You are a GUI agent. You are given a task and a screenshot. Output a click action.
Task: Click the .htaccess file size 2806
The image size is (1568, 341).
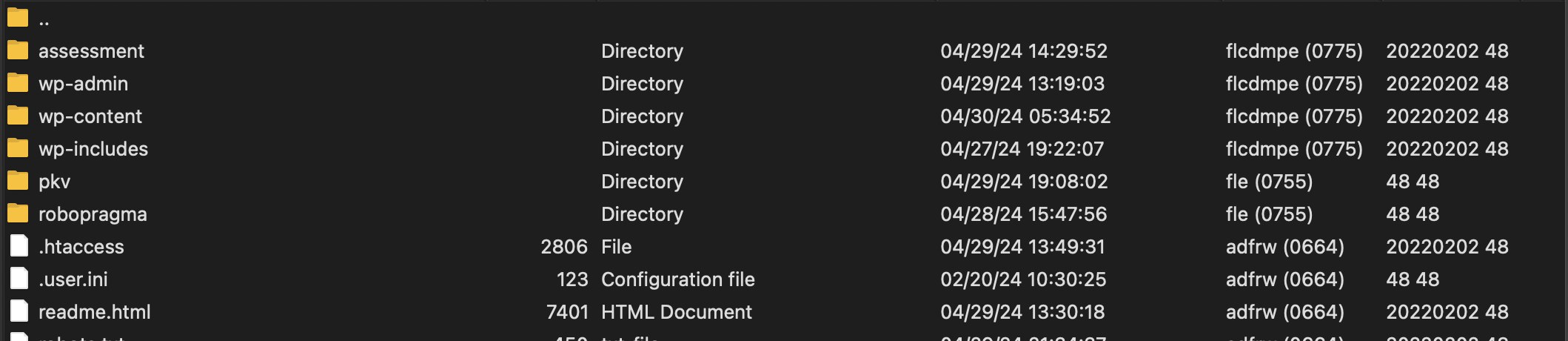coord(564,247)
